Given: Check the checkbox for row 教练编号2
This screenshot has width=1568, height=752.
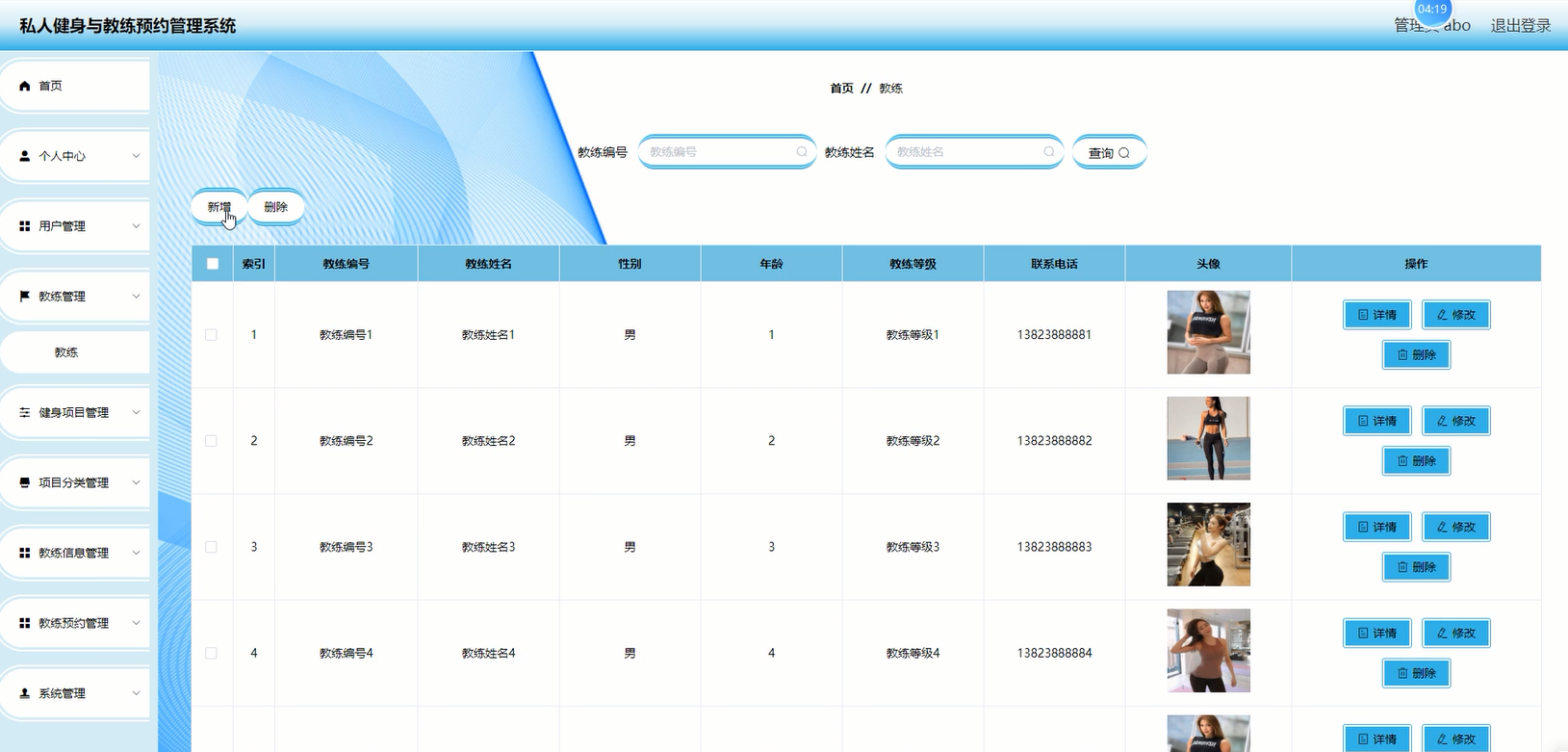Looking at the screenshot, I should coord(211,441).
